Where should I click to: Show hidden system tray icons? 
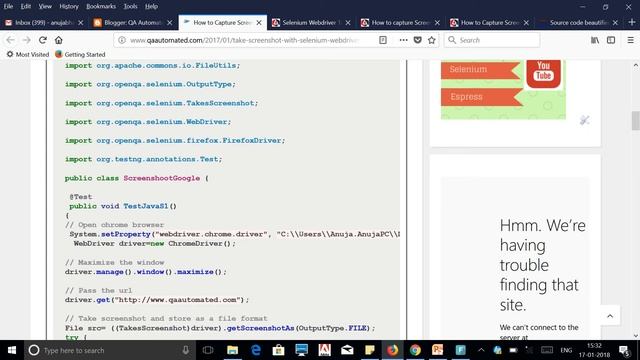click(x=481, y=350)
